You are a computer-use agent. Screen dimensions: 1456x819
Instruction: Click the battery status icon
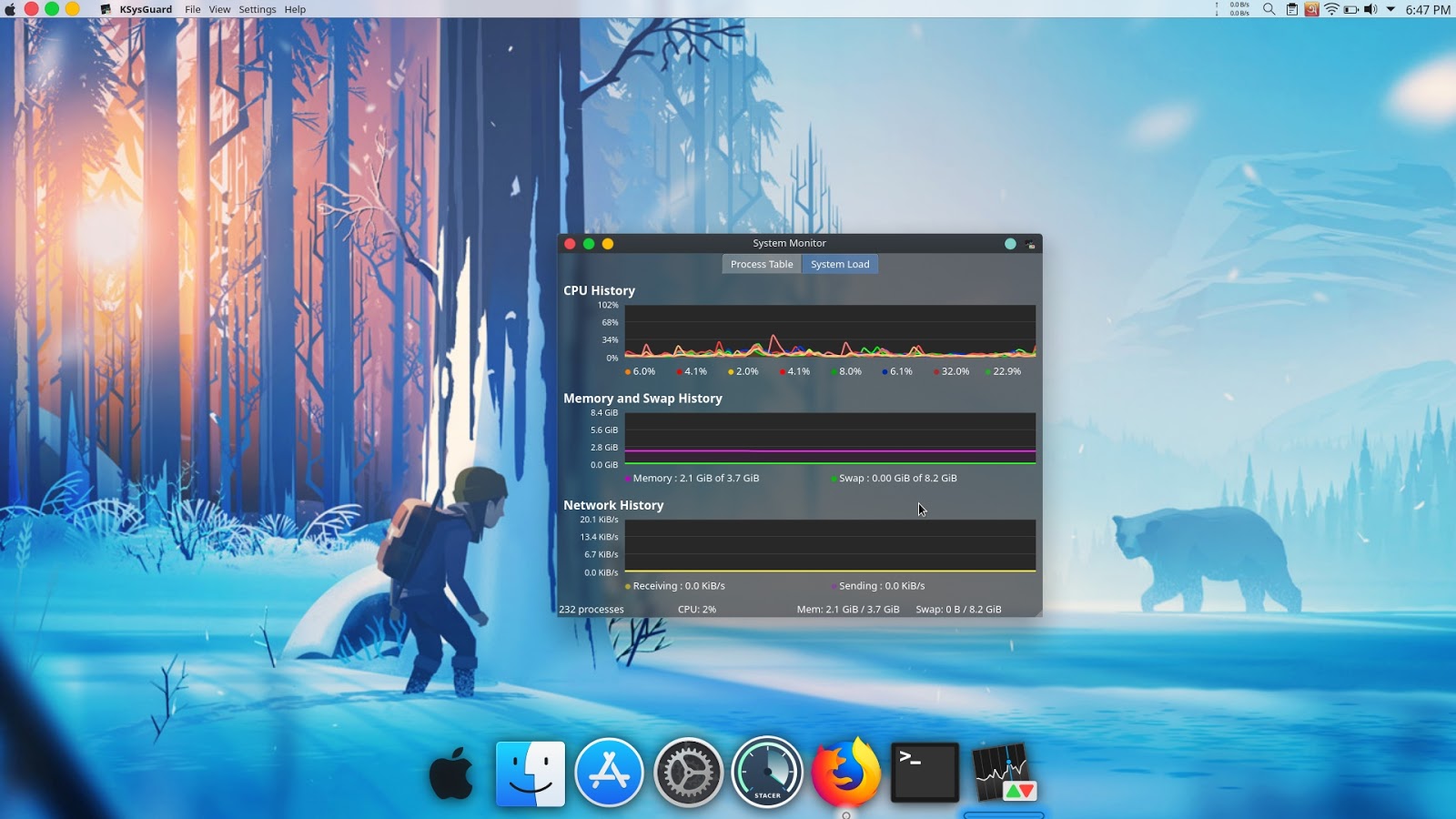tap(1351, 9)
